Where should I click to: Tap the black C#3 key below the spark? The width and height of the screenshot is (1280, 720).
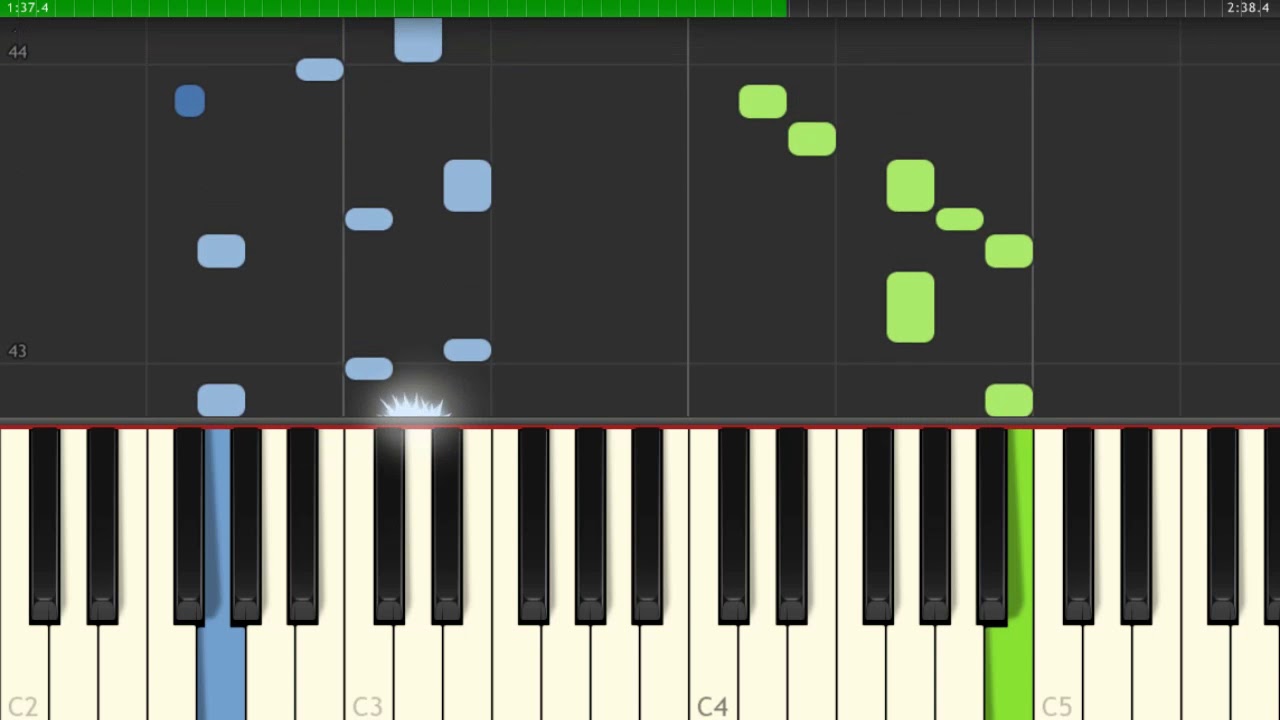click(389, 525)
